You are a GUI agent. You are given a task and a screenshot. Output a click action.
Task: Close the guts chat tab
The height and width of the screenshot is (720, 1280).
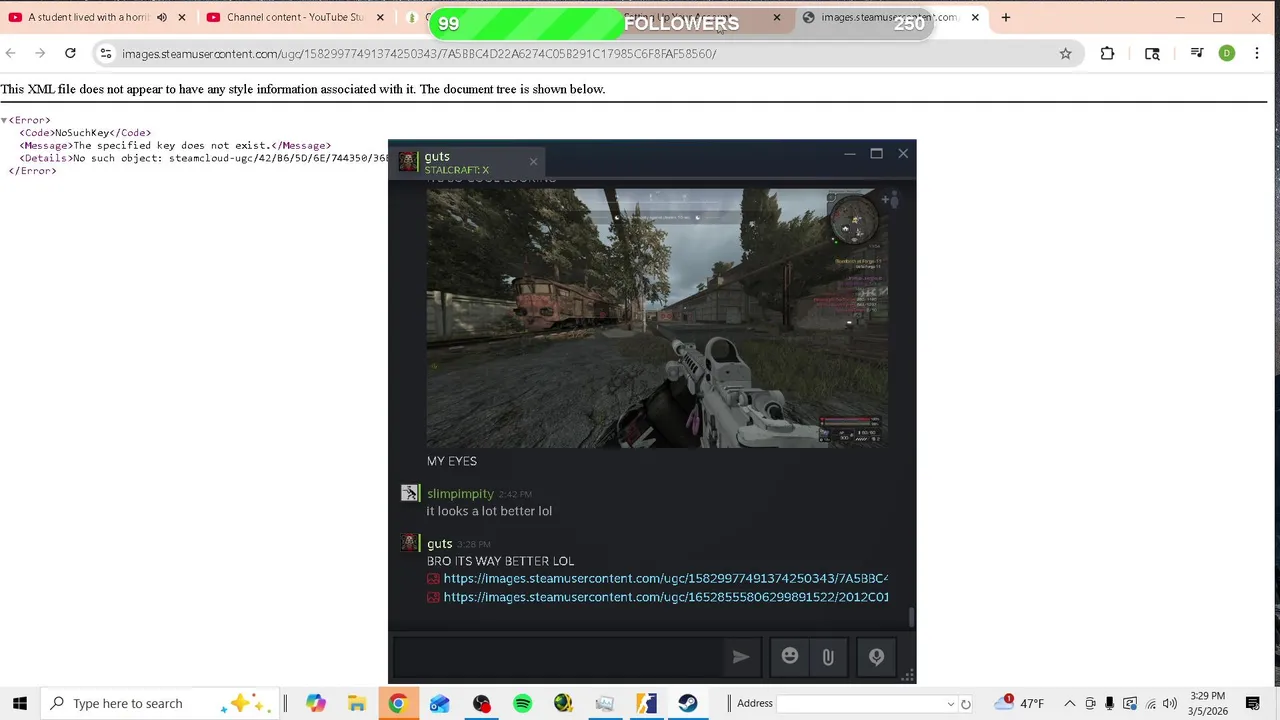click(x=533, y=161)
